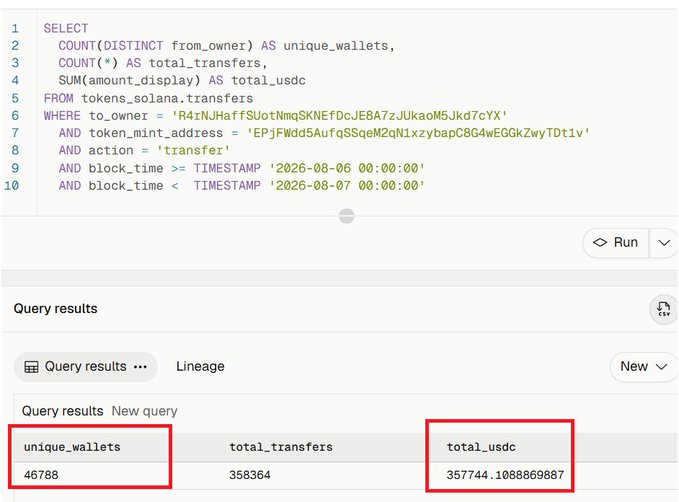Click the New query link
Viewport: 679px width, 502px height.
click(x=144, y=411)
